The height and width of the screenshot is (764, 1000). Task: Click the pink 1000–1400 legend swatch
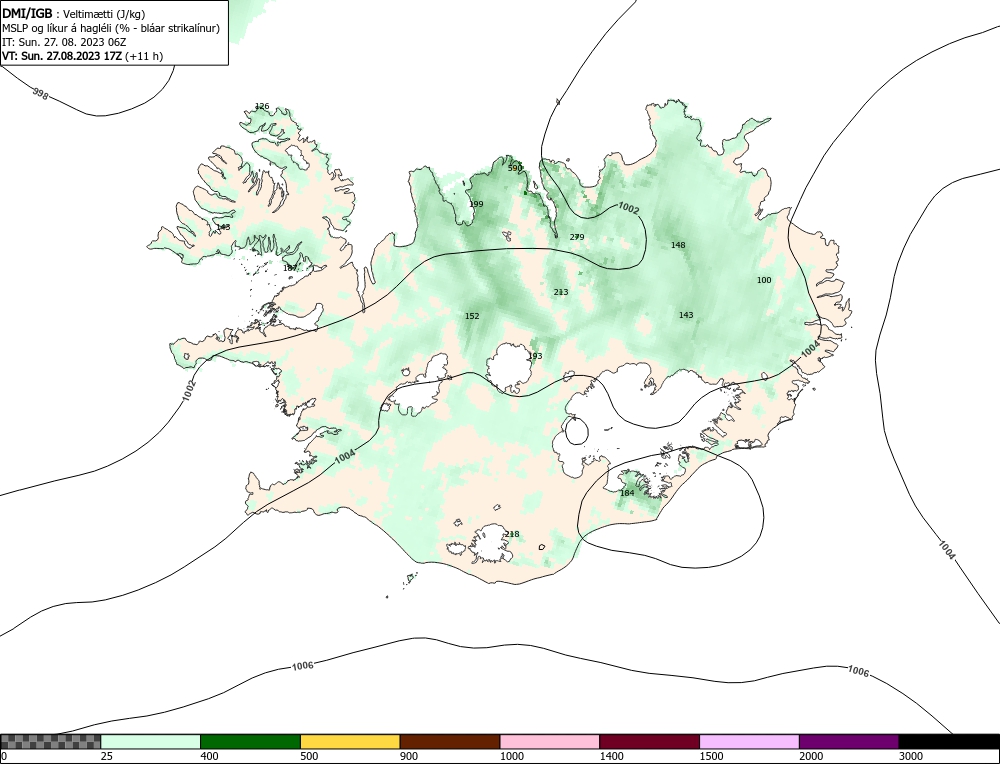click(x=550, y=741)
